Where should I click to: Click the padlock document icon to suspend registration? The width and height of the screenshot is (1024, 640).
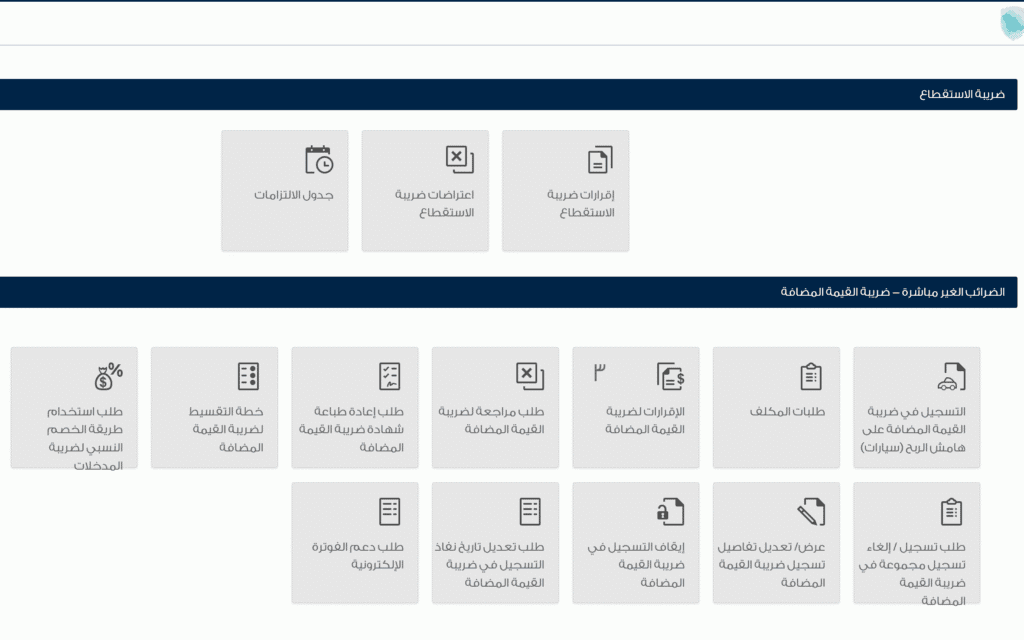coord(670,512)
